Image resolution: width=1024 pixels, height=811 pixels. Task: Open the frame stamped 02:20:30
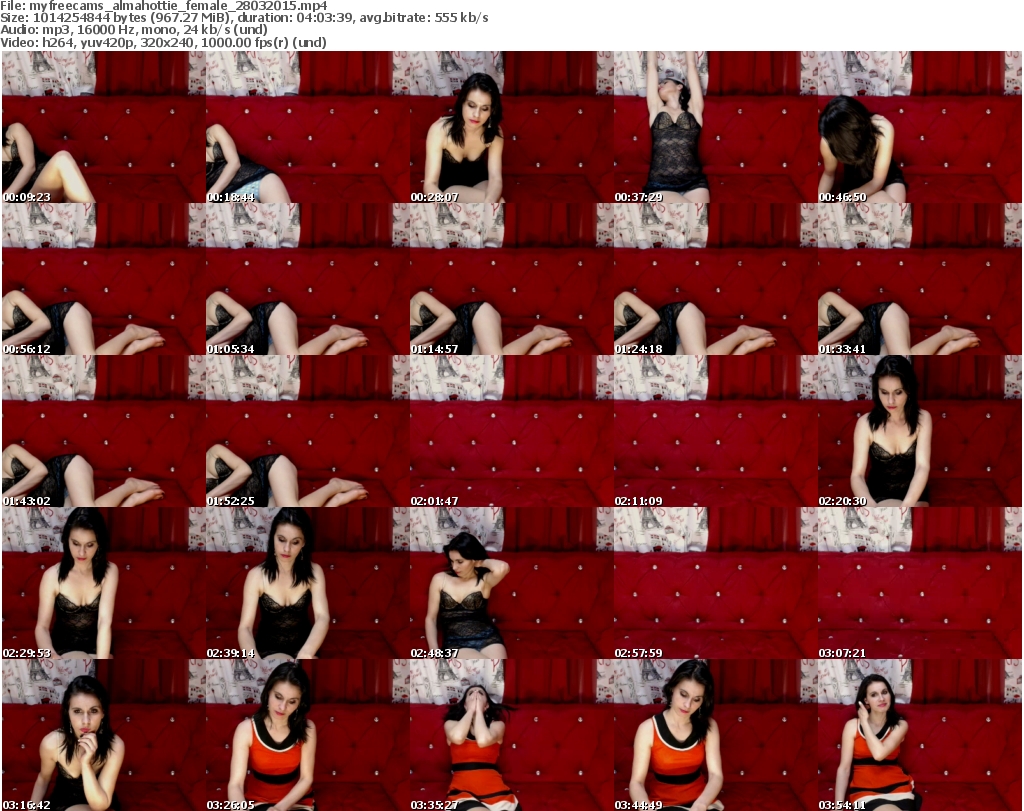coord(920,432)
